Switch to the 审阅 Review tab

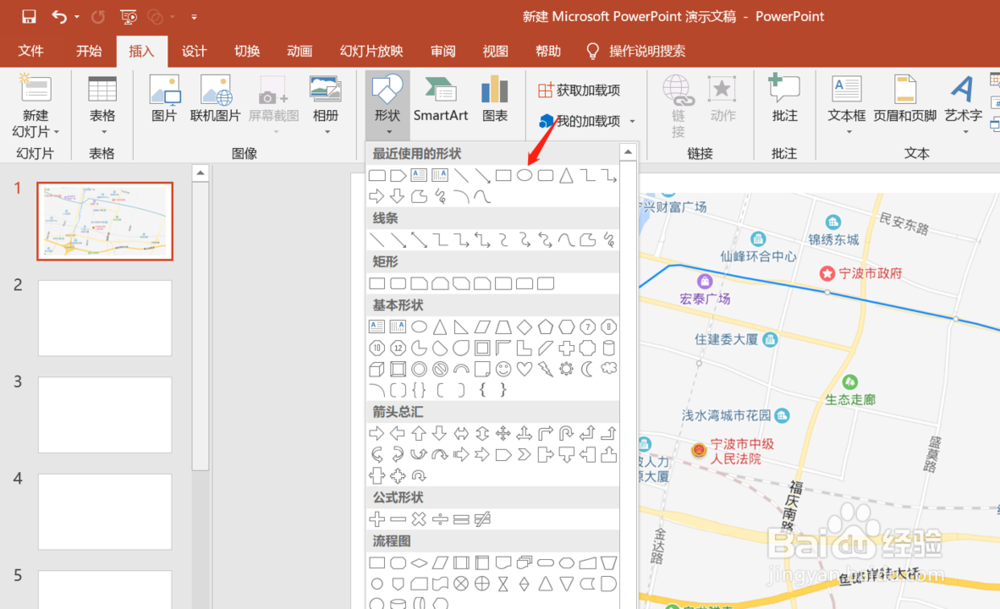pos(443,51)
